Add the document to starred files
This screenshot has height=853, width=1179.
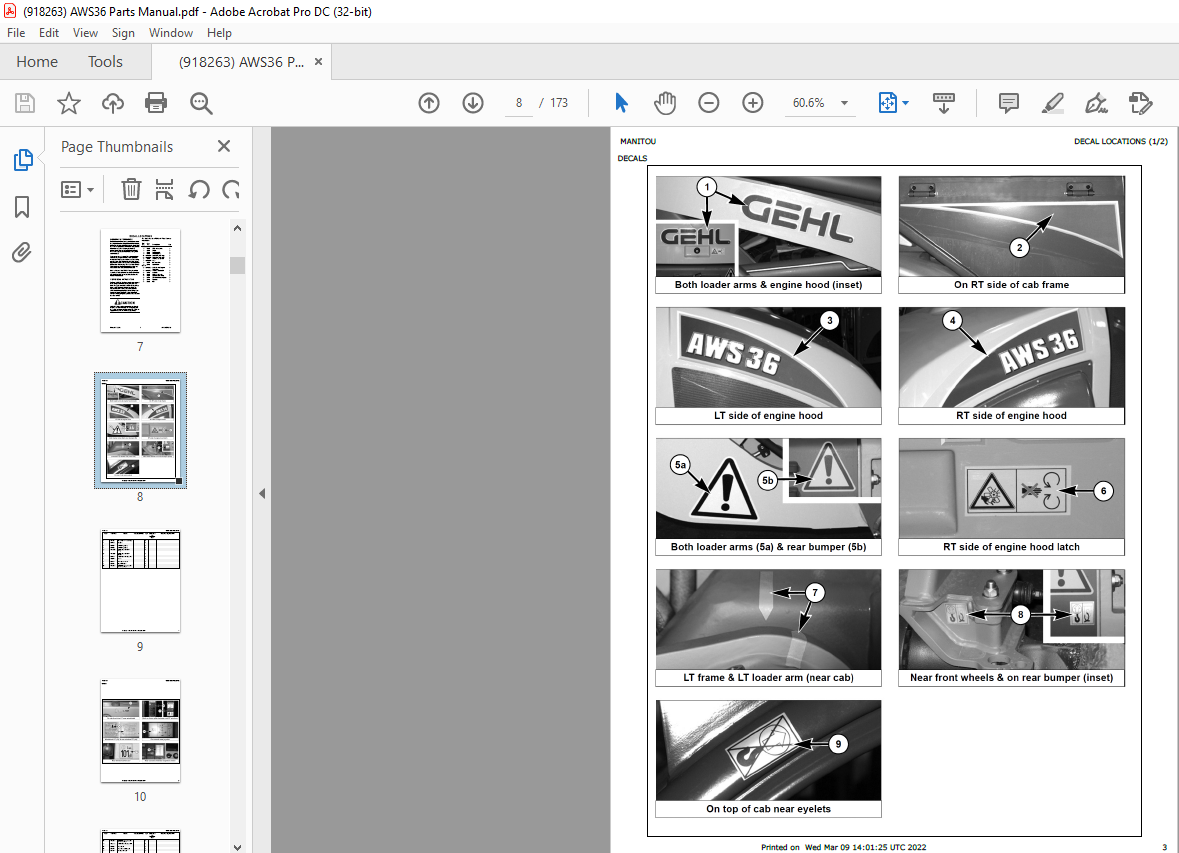pos(68,103)
